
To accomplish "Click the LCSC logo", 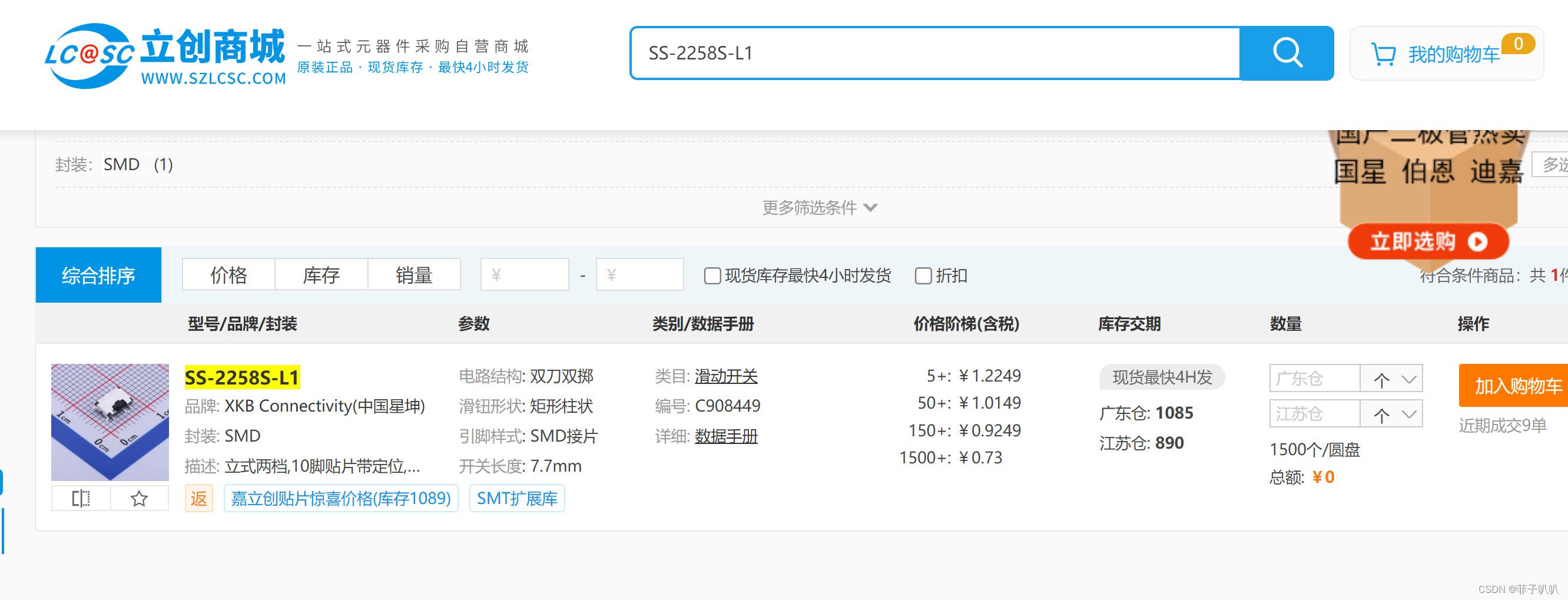I will pos(164,56).
